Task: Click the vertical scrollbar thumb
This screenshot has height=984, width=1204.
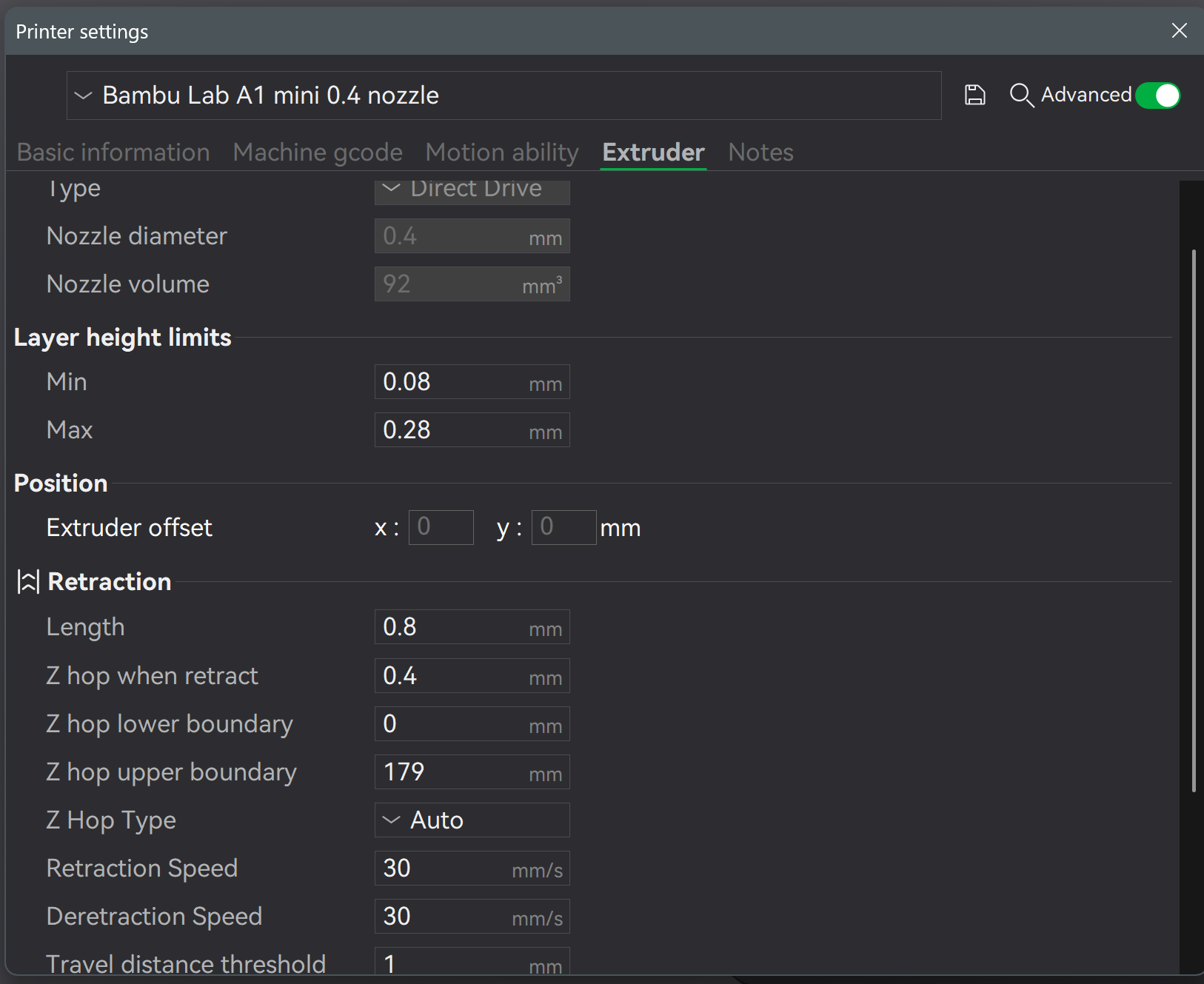Action: point(1194,521)
